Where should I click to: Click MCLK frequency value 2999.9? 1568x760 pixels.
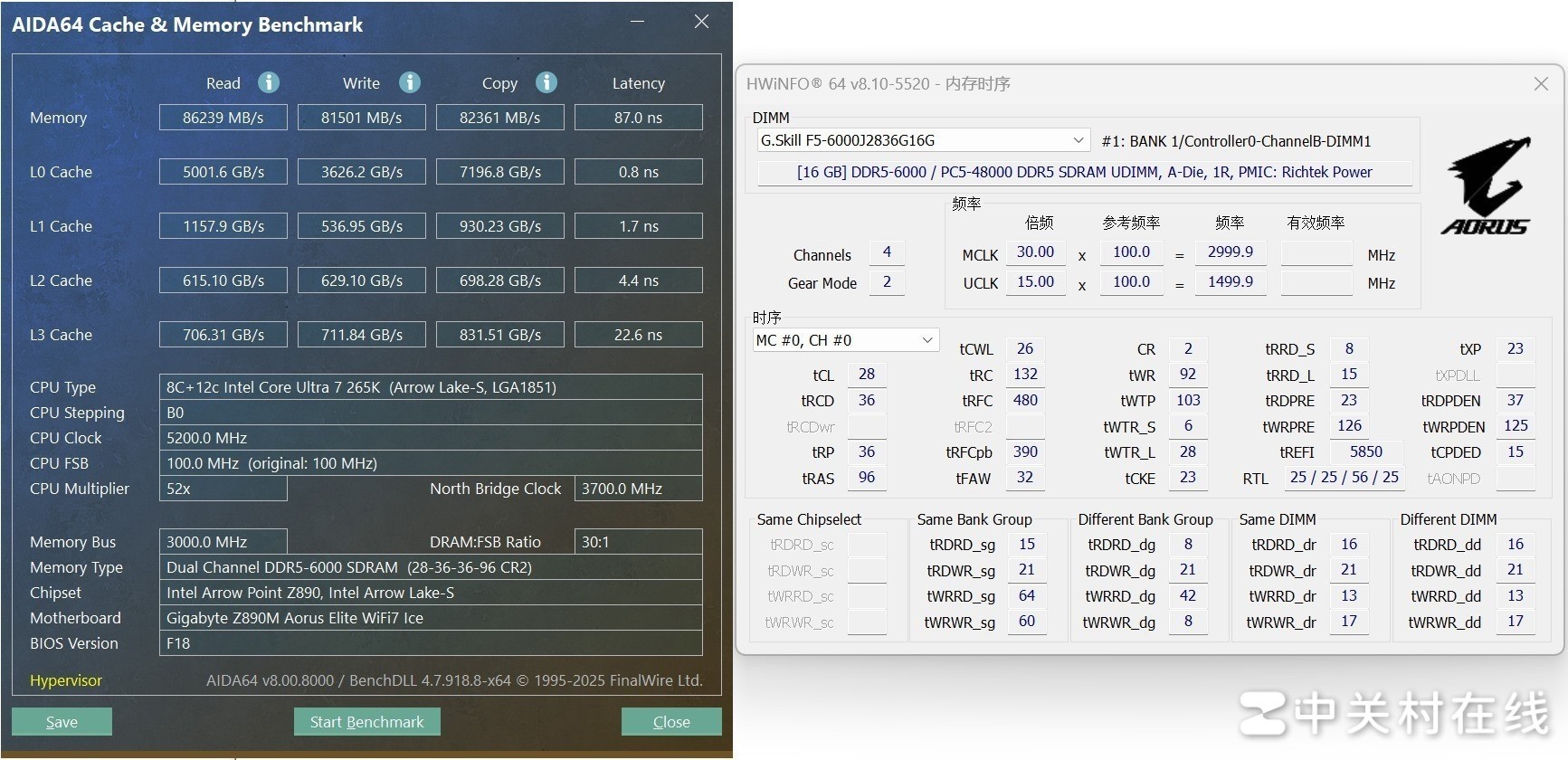click(1231, 252)
